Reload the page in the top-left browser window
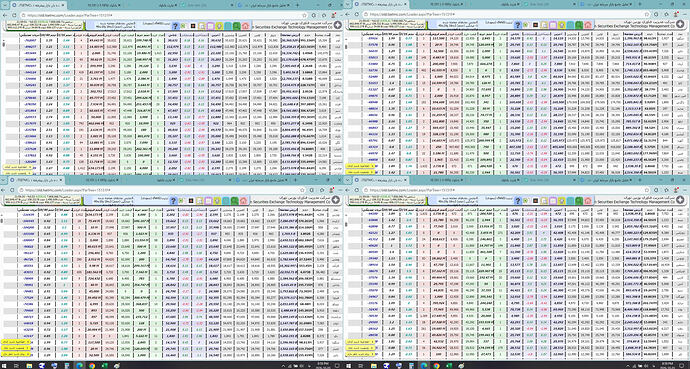Viewport: 690px width, 369px height. [x=14, y=15]
